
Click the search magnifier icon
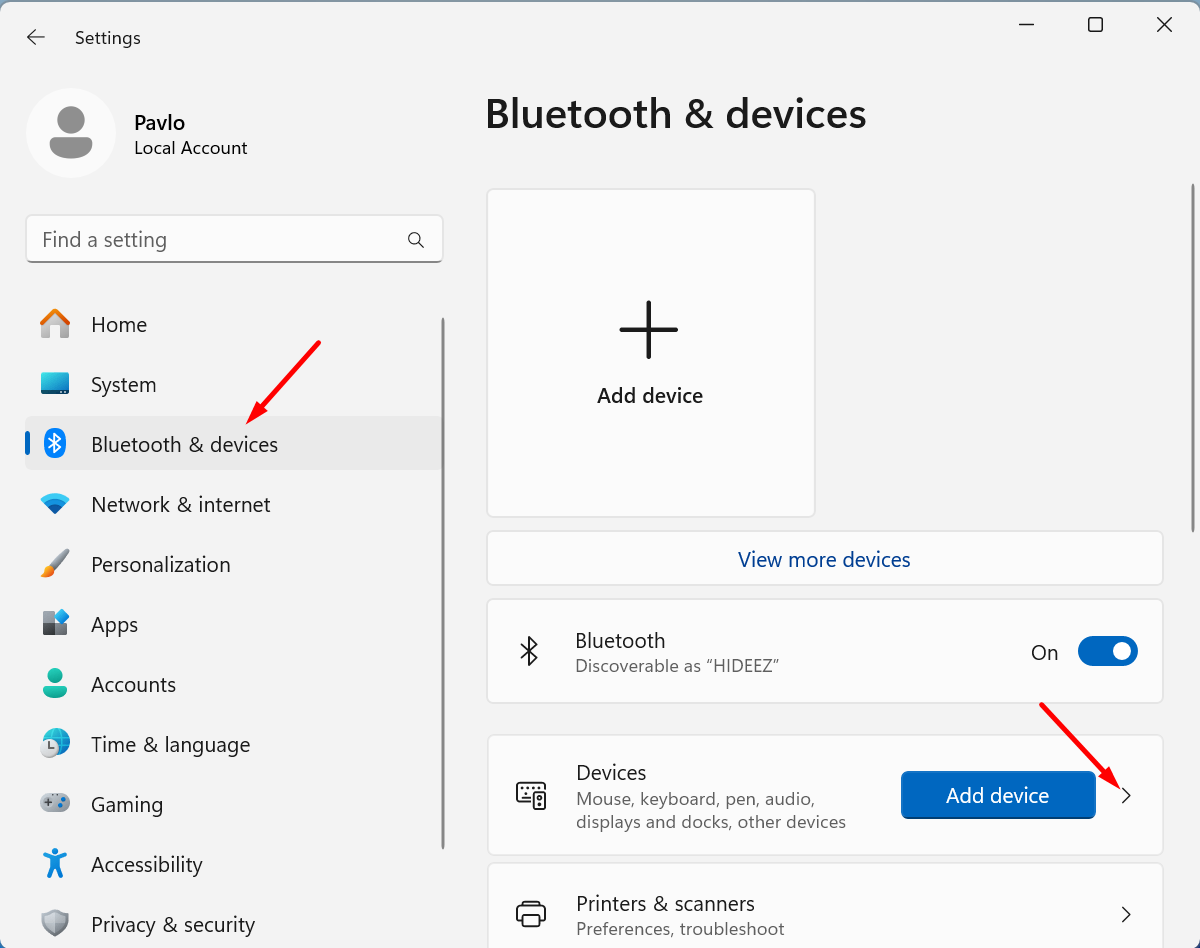tap(416, 240)
